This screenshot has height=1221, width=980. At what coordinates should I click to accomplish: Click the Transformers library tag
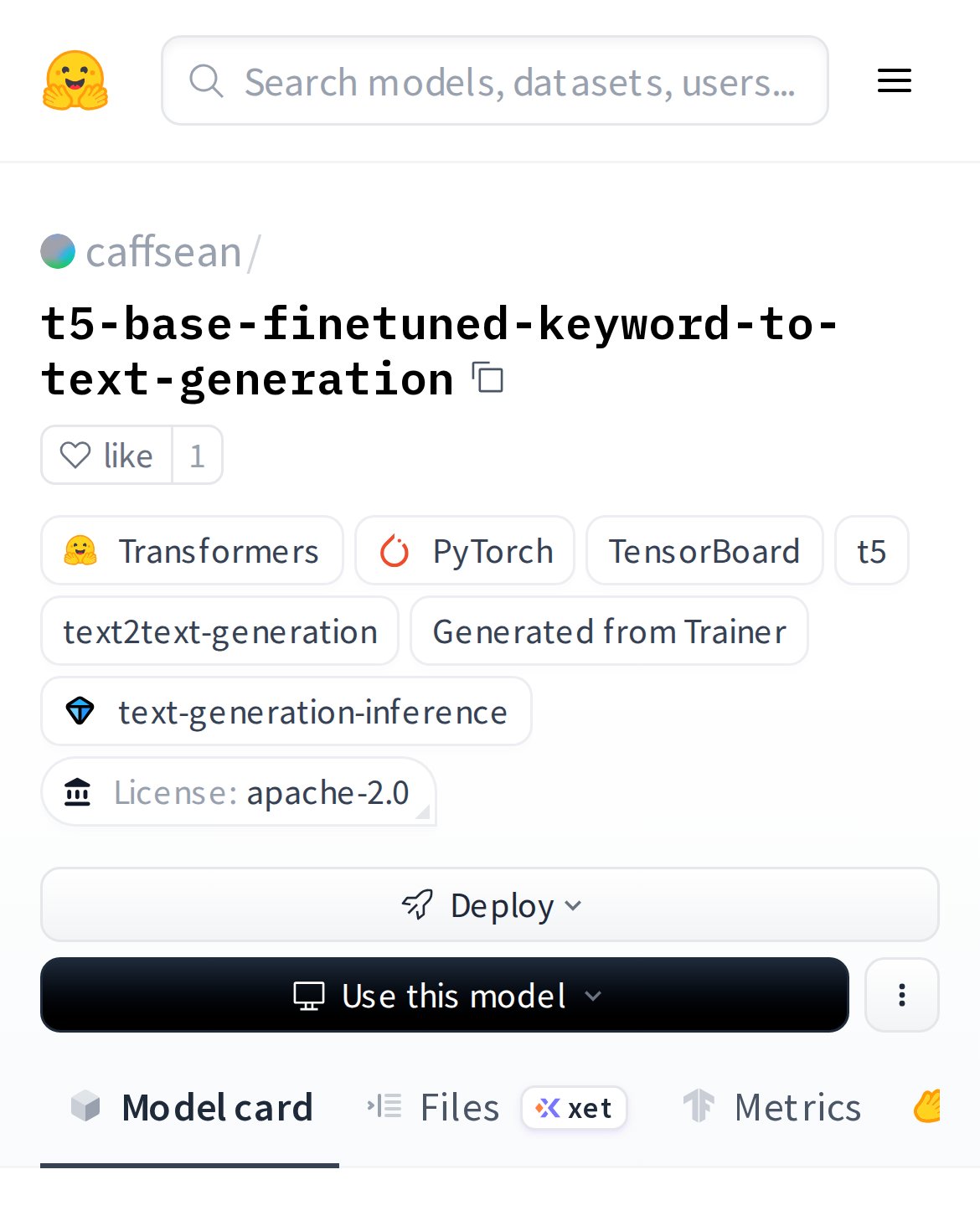tap(192, 551)
